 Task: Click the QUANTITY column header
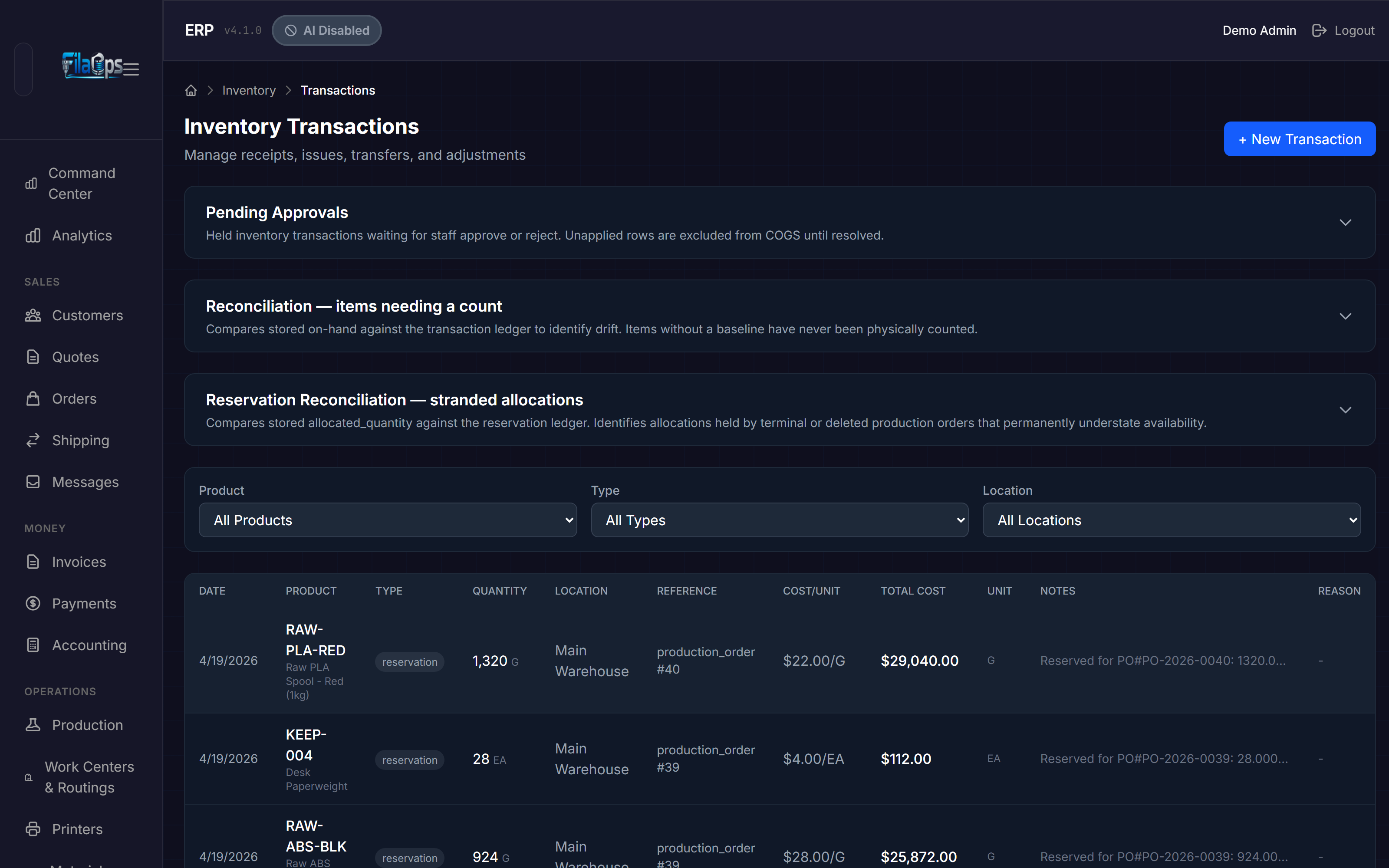click(x=499, y=591)
